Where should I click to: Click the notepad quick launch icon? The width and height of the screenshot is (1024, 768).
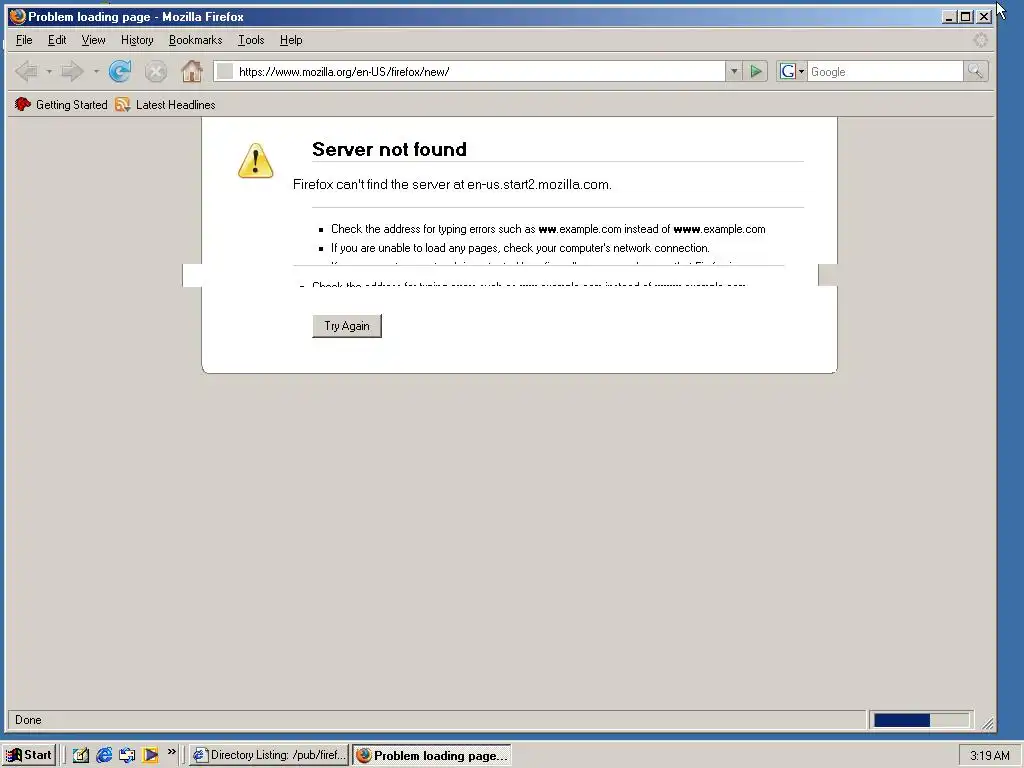point(80,755)
